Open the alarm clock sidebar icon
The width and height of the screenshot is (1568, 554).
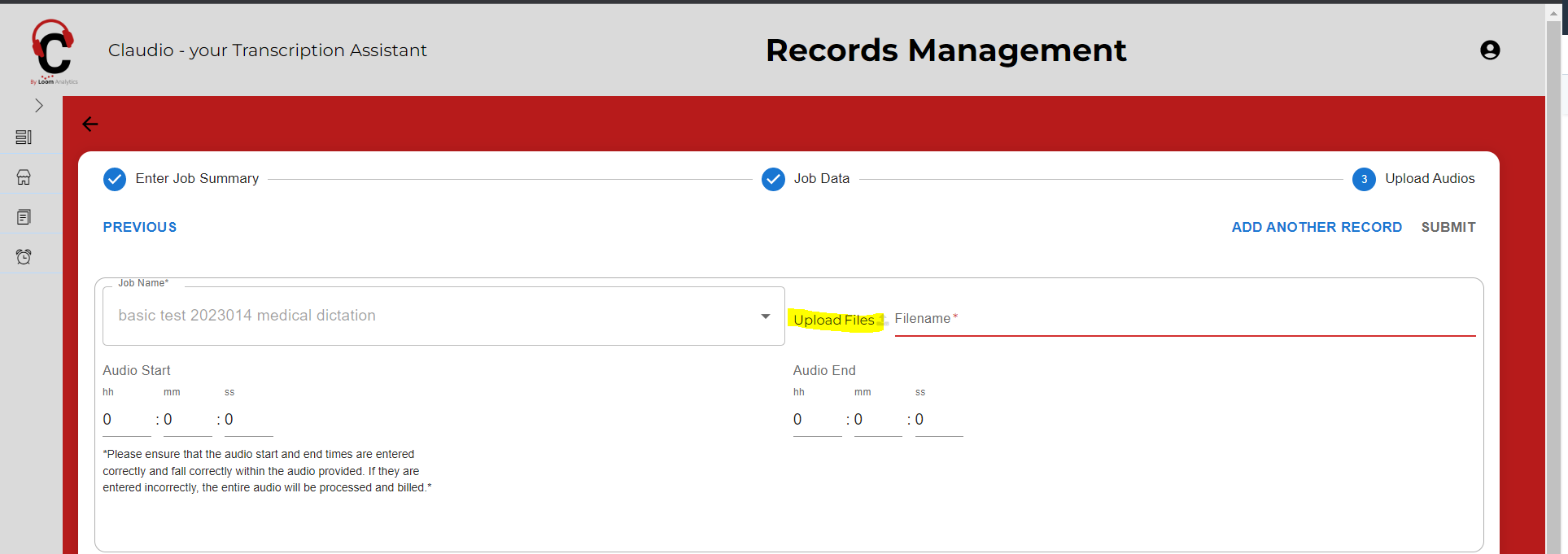24,257
